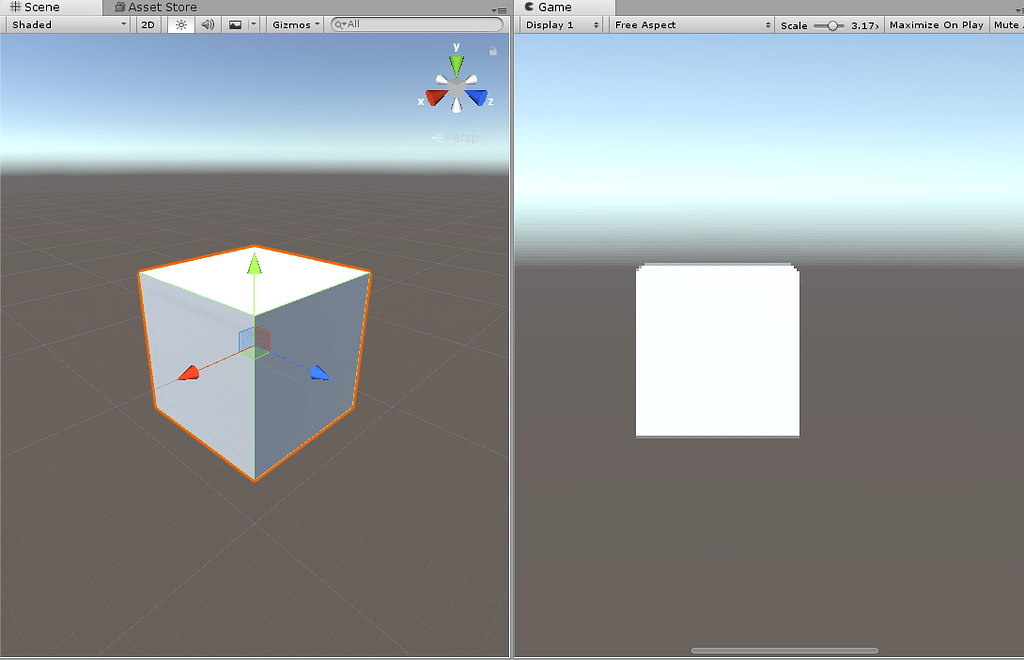Mute audio in the Game view
Viewport: 1024px width, 660px height.
tap(1010, 24)
